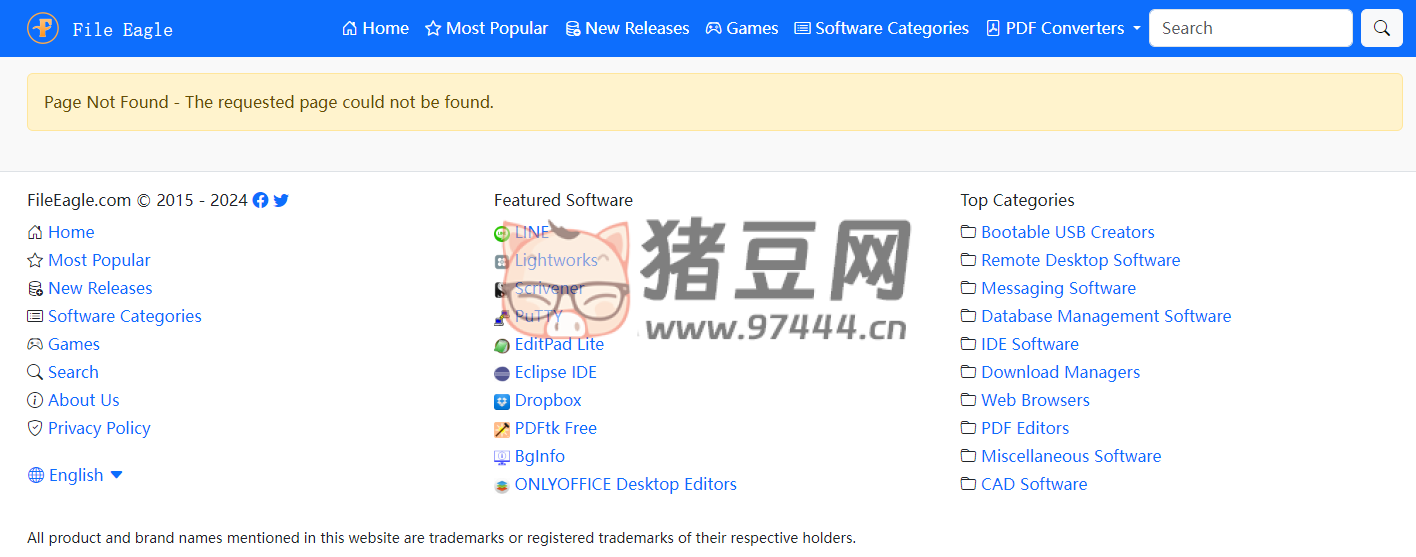Click folder icon beside Web Browsers

[x=968, y=400]
